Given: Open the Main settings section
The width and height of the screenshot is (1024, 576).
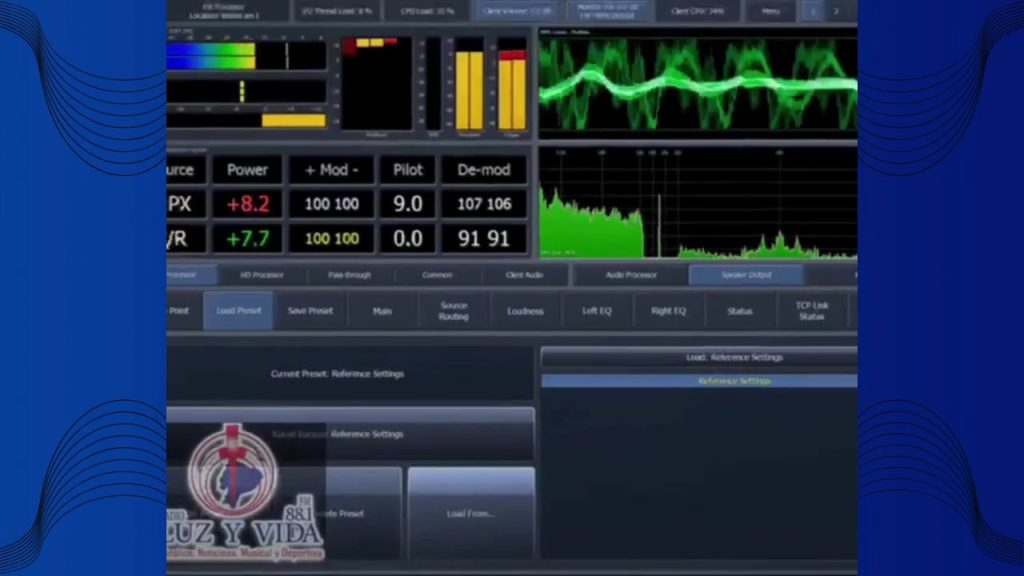Looking at the screenshot, I should pyautogui.click(x=382, y=311).
